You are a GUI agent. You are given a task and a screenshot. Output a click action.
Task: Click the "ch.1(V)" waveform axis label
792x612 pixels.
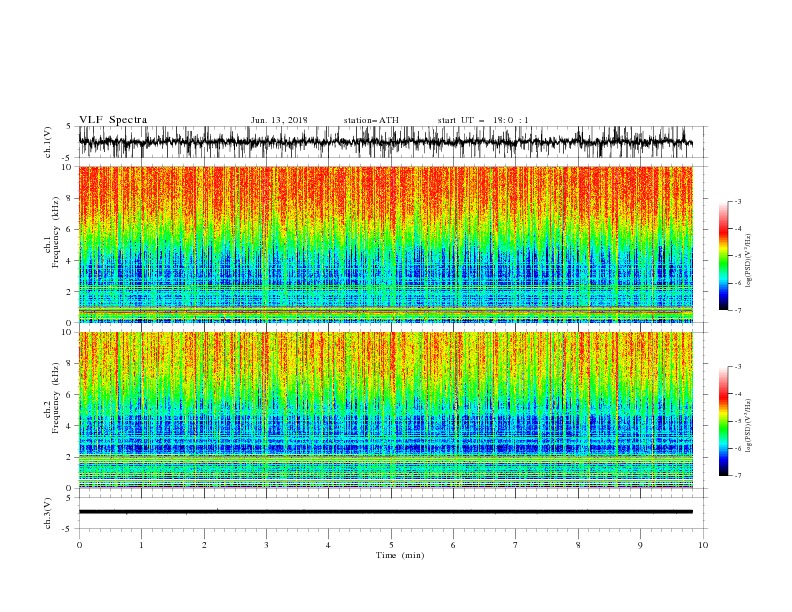click(x=48, y=142)
